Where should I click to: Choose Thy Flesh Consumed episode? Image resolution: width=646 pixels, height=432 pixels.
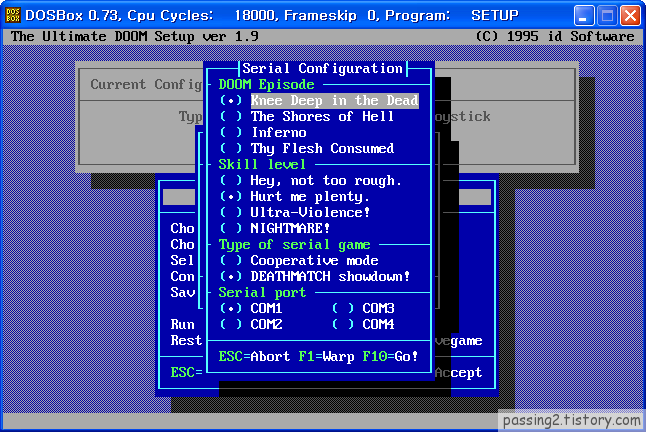307,149
